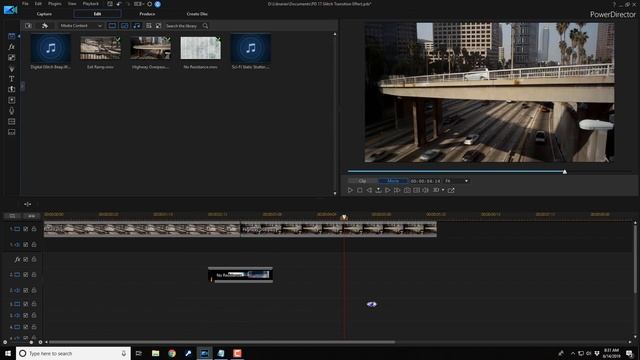Play the preview
Viewport: 640px width, 360px height.
coord(350,190)
